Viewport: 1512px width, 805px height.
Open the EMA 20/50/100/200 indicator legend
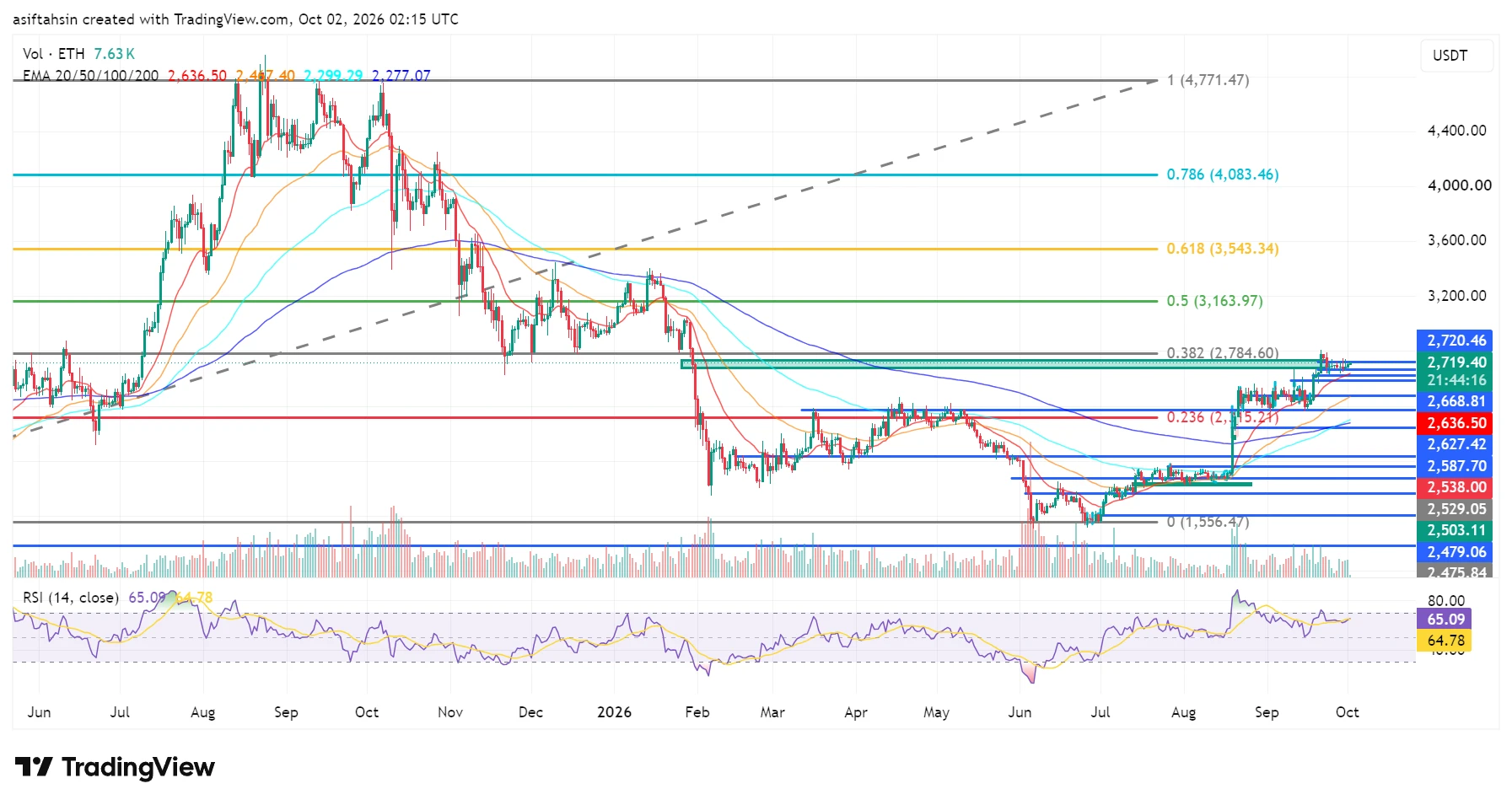(x=90, y=75)
